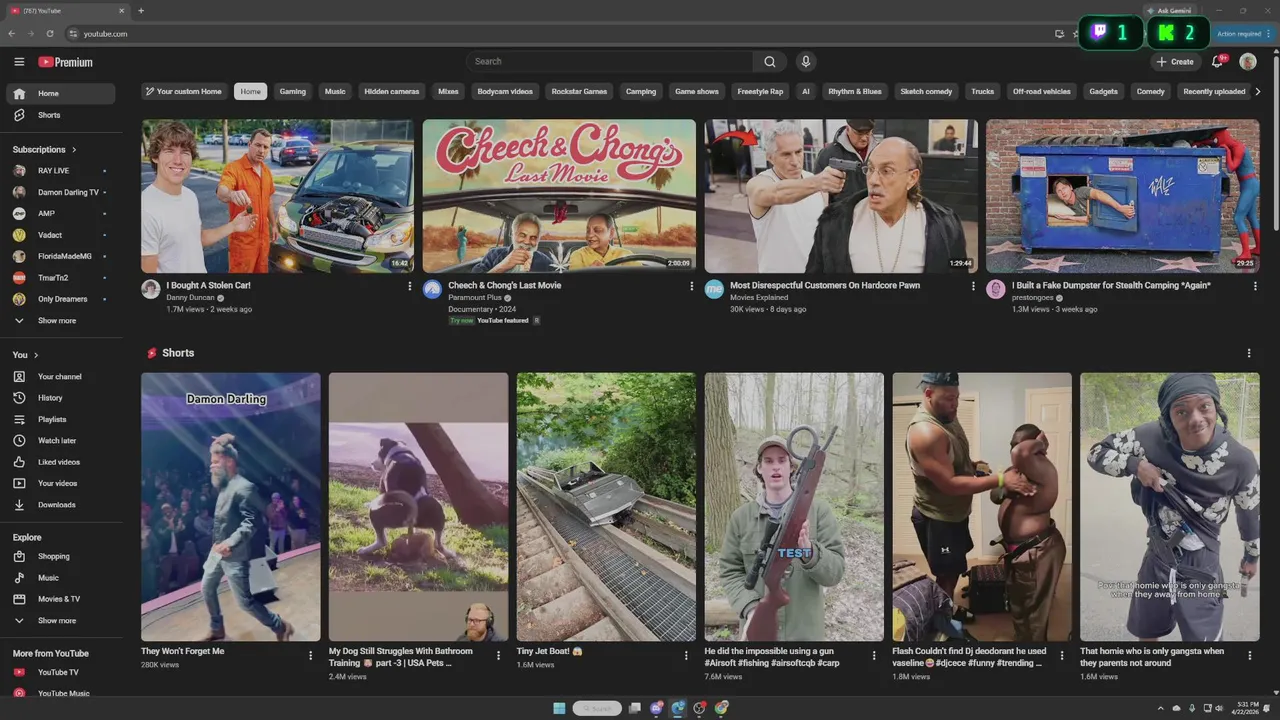Open Movies & TV under Explore
The width and height of the screenshot is (1280, 720).
[62, 599]
